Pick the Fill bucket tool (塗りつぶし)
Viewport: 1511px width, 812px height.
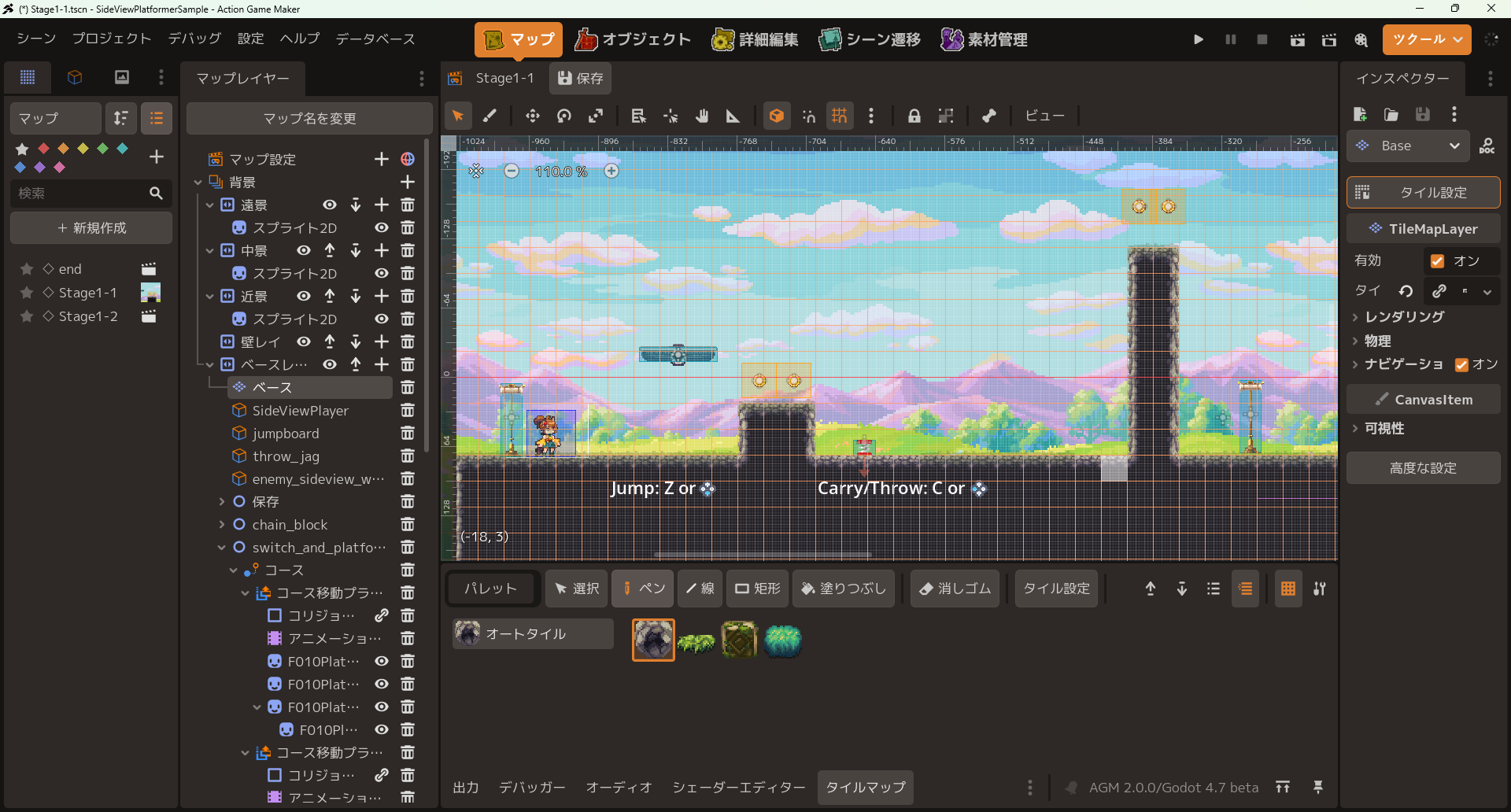tap(844, 589)
